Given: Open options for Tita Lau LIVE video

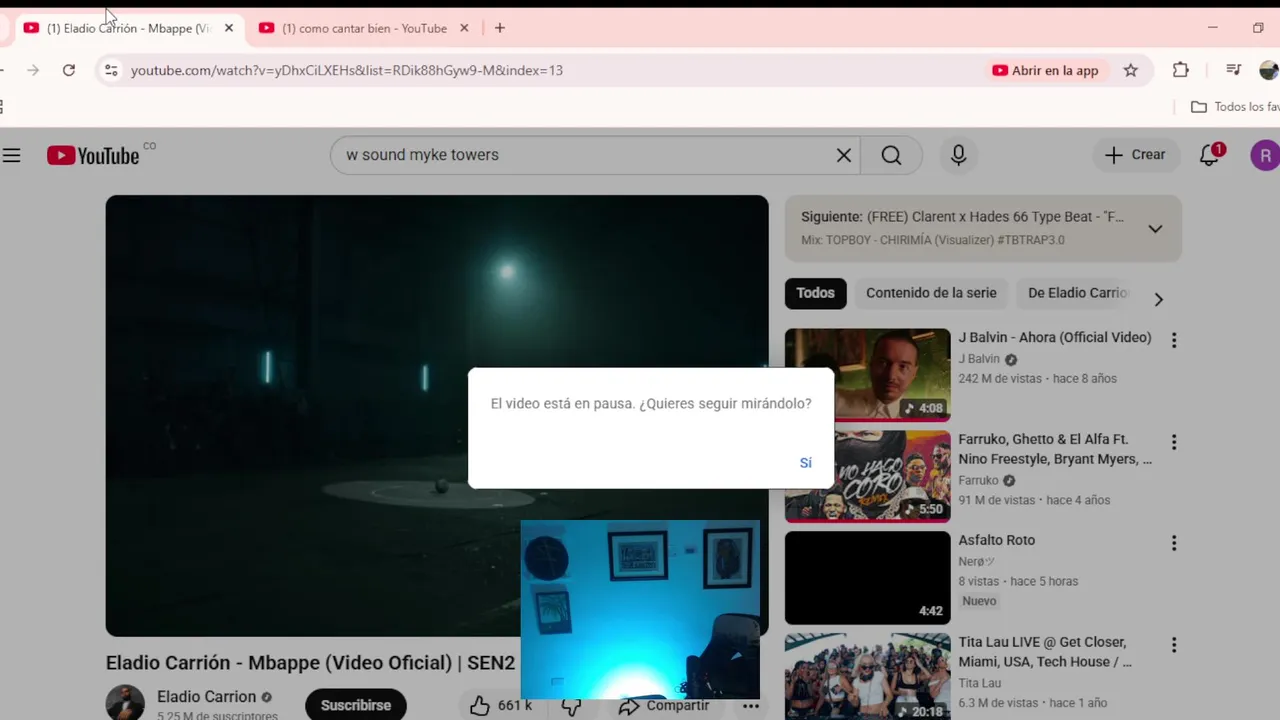Looking at the screenshot, I should pos(1174,645).
